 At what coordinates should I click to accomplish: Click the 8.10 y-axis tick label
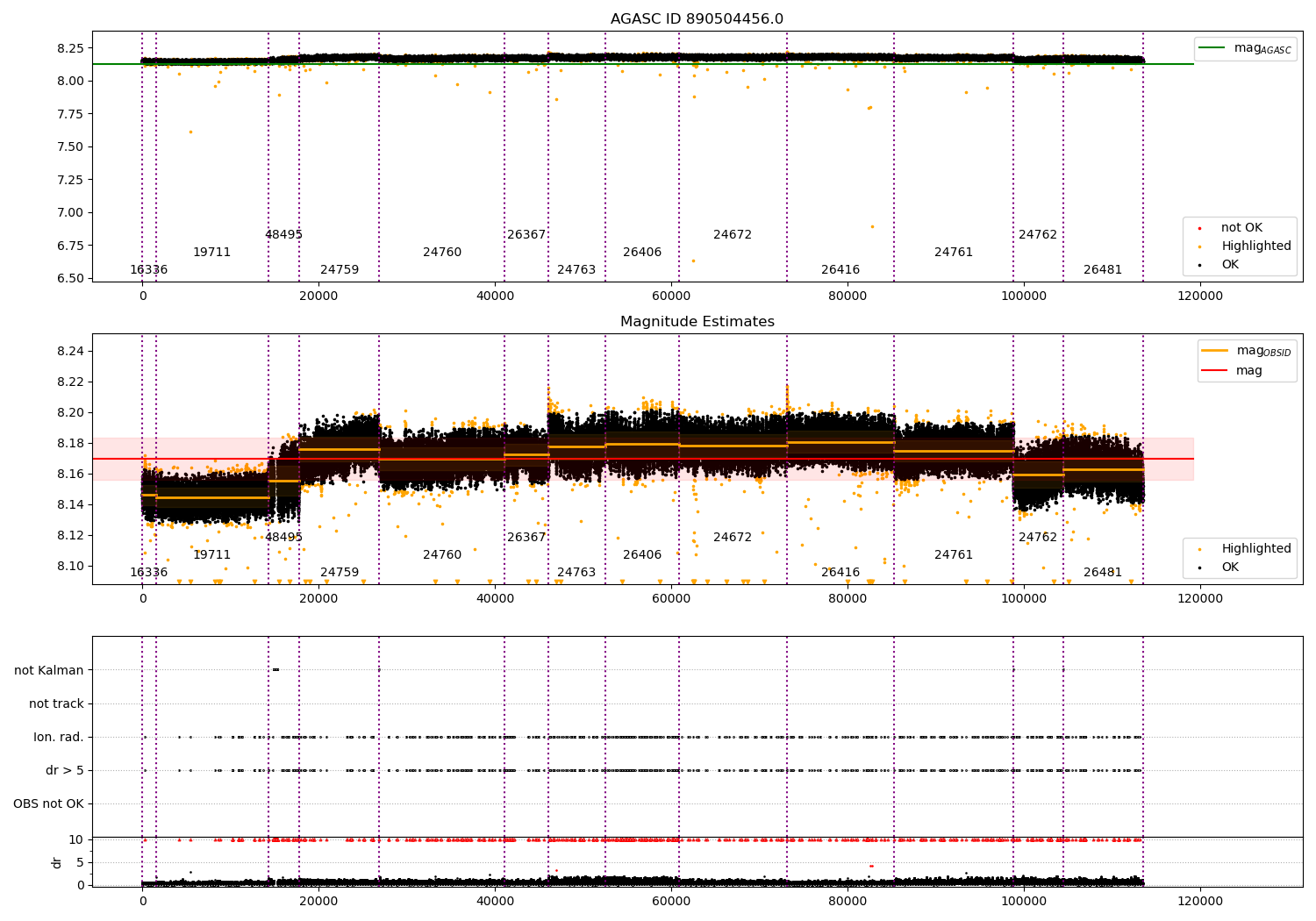coord(70,566)
